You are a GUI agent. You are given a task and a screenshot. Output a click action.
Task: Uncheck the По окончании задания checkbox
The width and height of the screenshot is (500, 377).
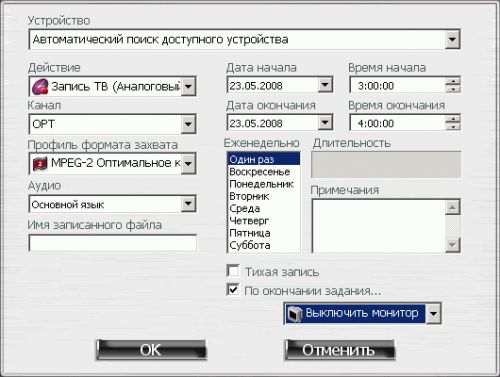tap(233, 289)
